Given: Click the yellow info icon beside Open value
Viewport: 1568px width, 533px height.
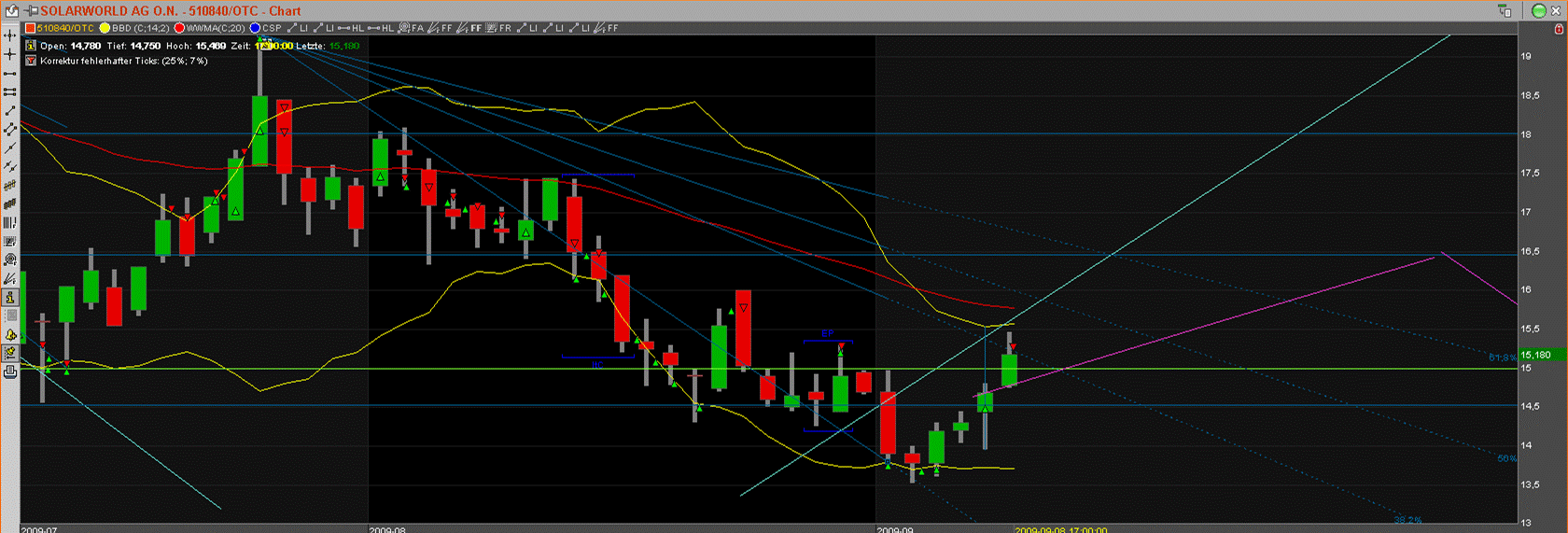Looking at the screenshot, I should [x=31, y=46].
